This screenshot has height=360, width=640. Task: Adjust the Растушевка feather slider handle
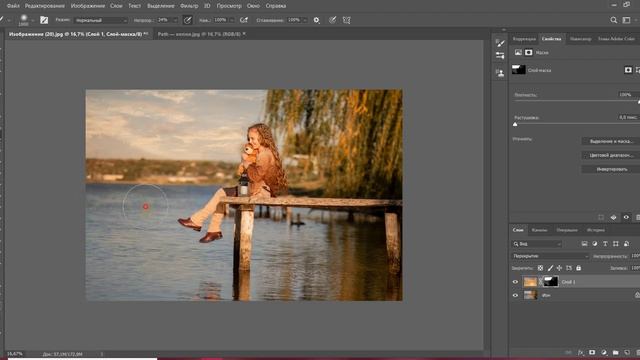[x=515, y=124]
